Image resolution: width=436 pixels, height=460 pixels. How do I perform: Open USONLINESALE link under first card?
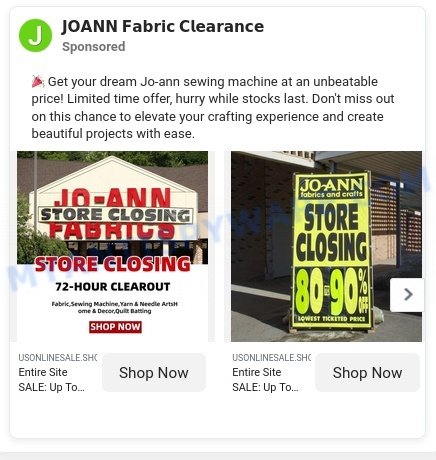point(58,358)
